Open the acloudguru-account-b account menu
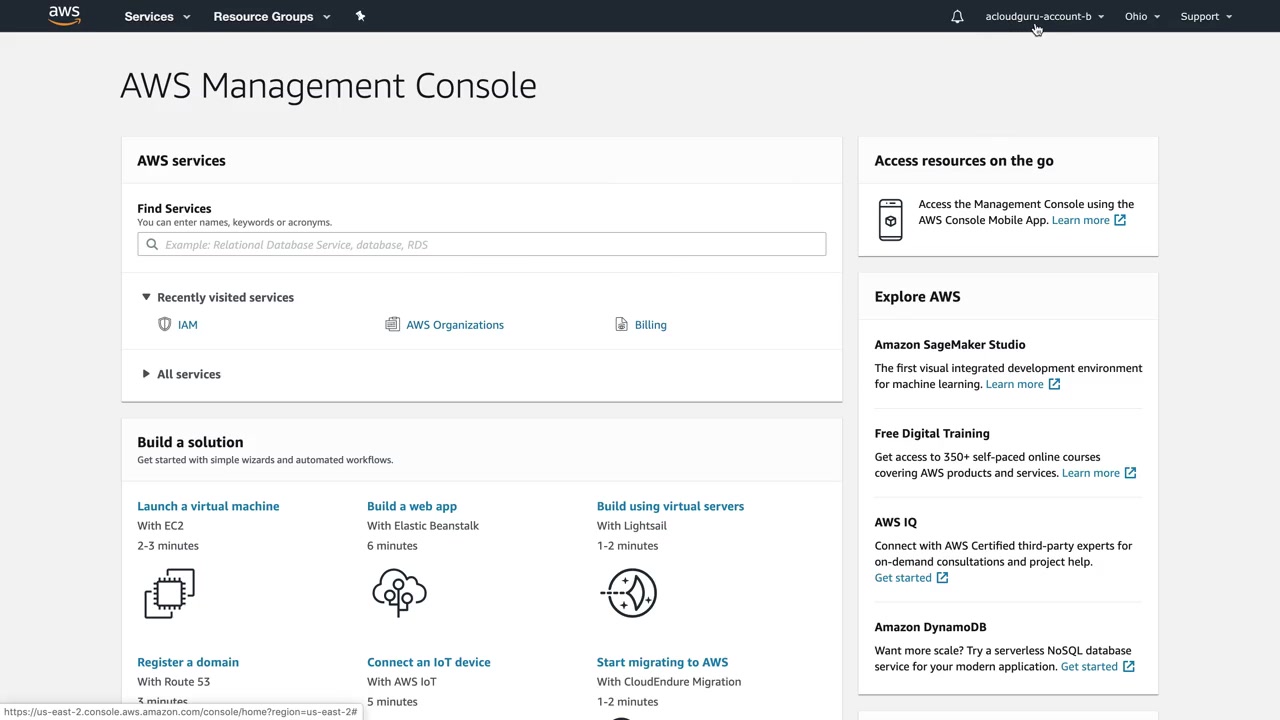 [x=1044, y=16]
